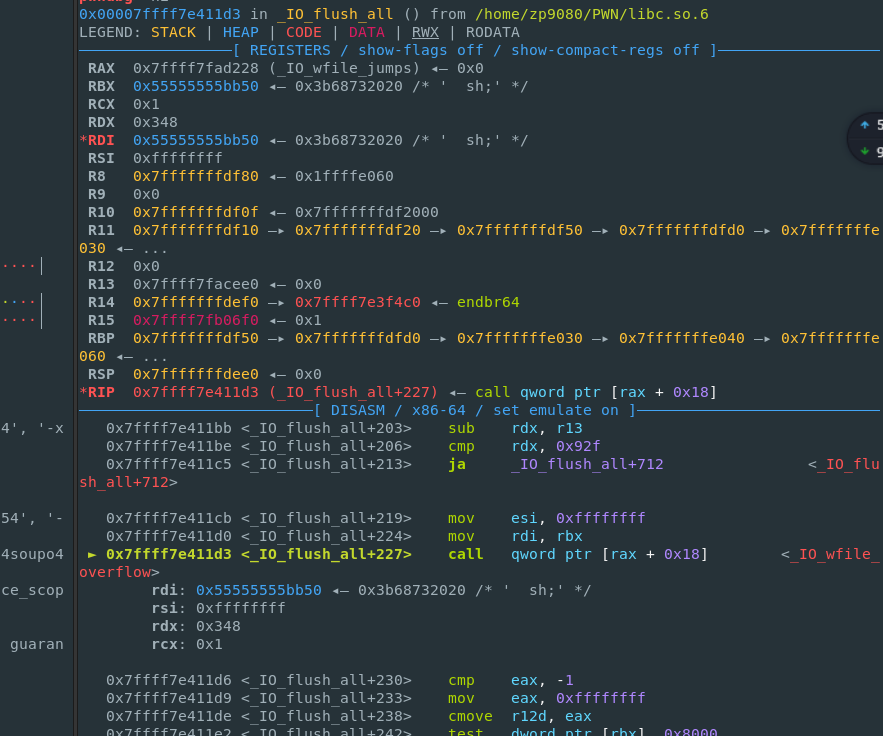Click the underlined RWX legend label

425,32
